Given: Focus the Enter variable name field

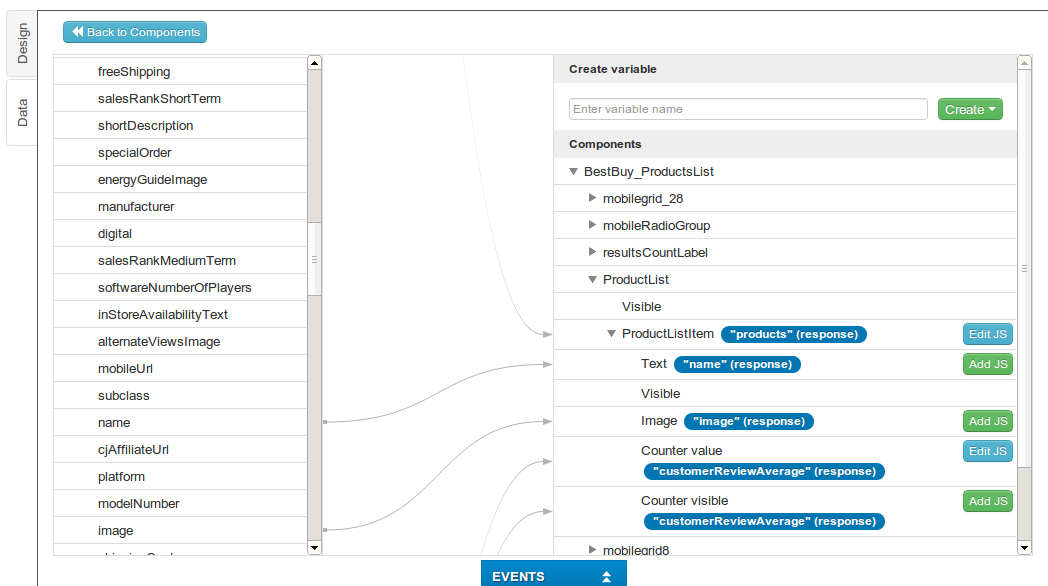Looking at the screenshot, I should coord(748,109).
